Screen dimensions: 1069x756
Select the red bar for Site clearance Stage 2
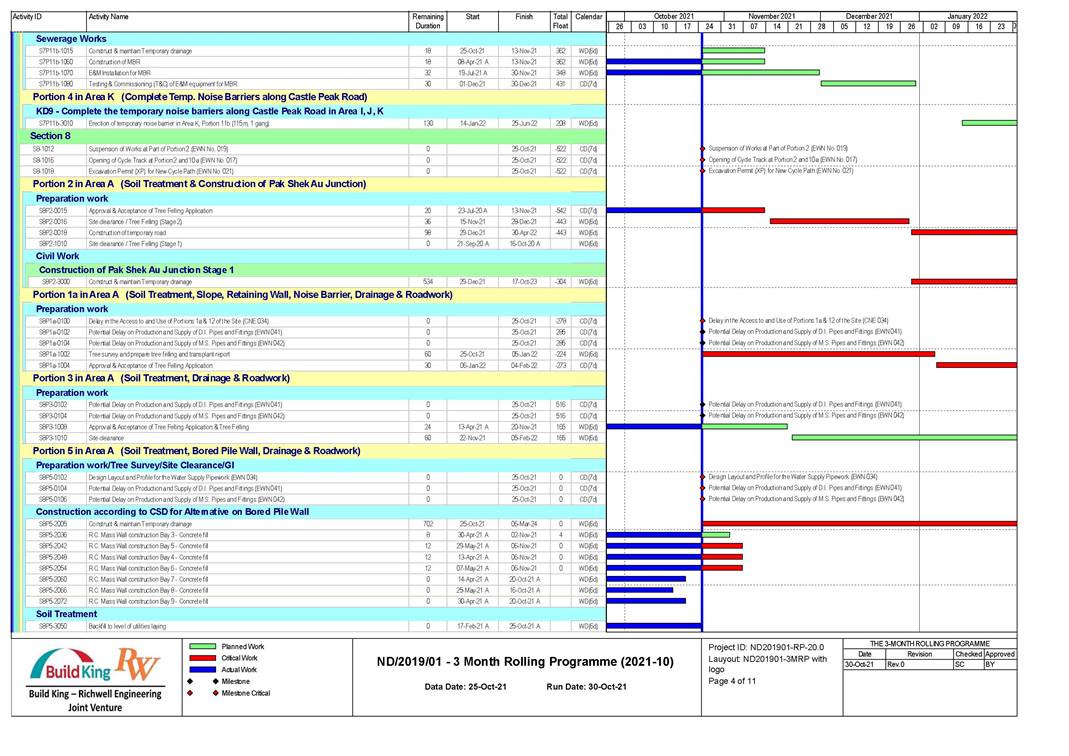(x=839, y=222)
